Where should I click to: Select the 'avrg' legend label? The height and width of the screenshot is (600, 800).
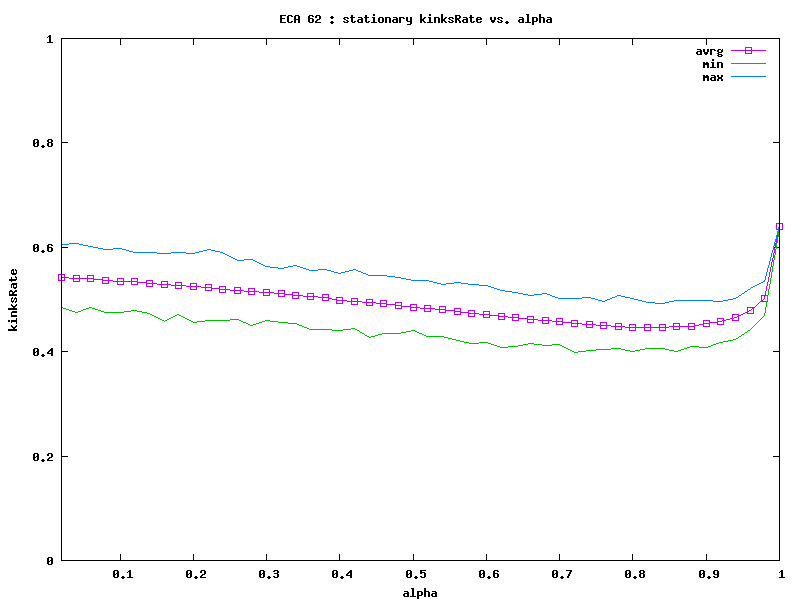pos(709,50)
